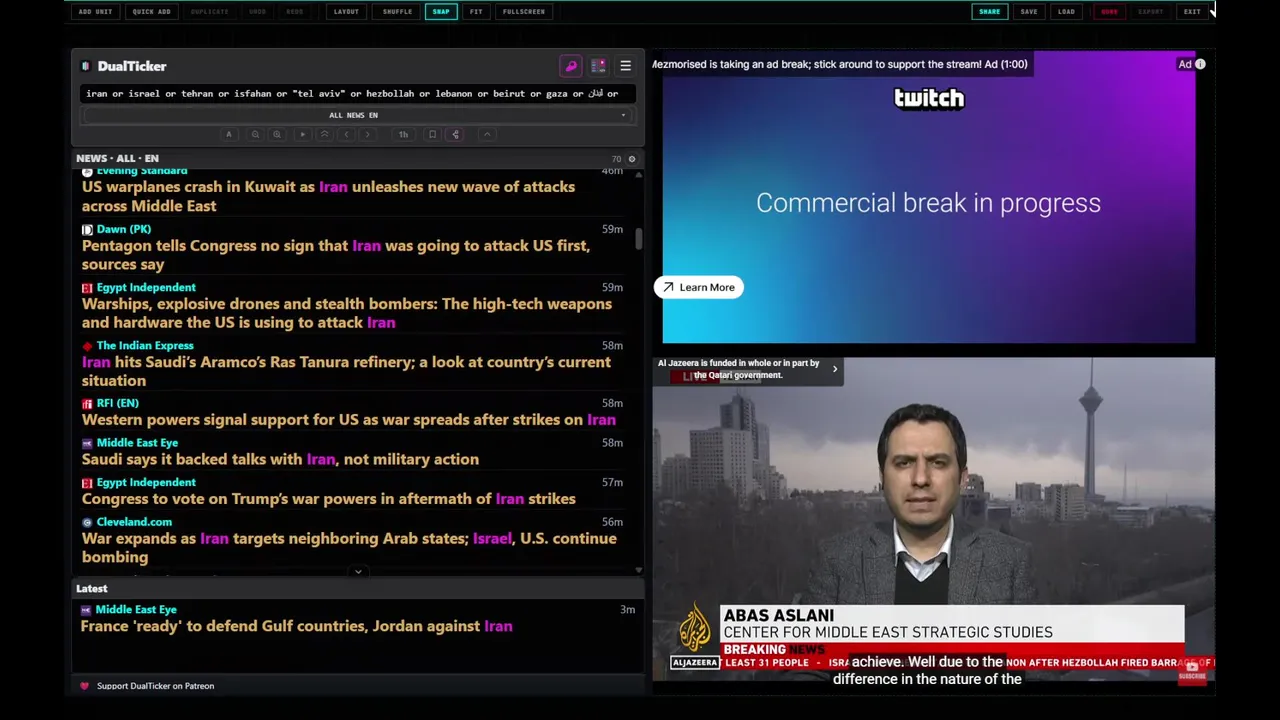Screen dimensions: 1280x720
Task: Click the scroll-up arrow at news list top
Action: (x=638, y=174)
